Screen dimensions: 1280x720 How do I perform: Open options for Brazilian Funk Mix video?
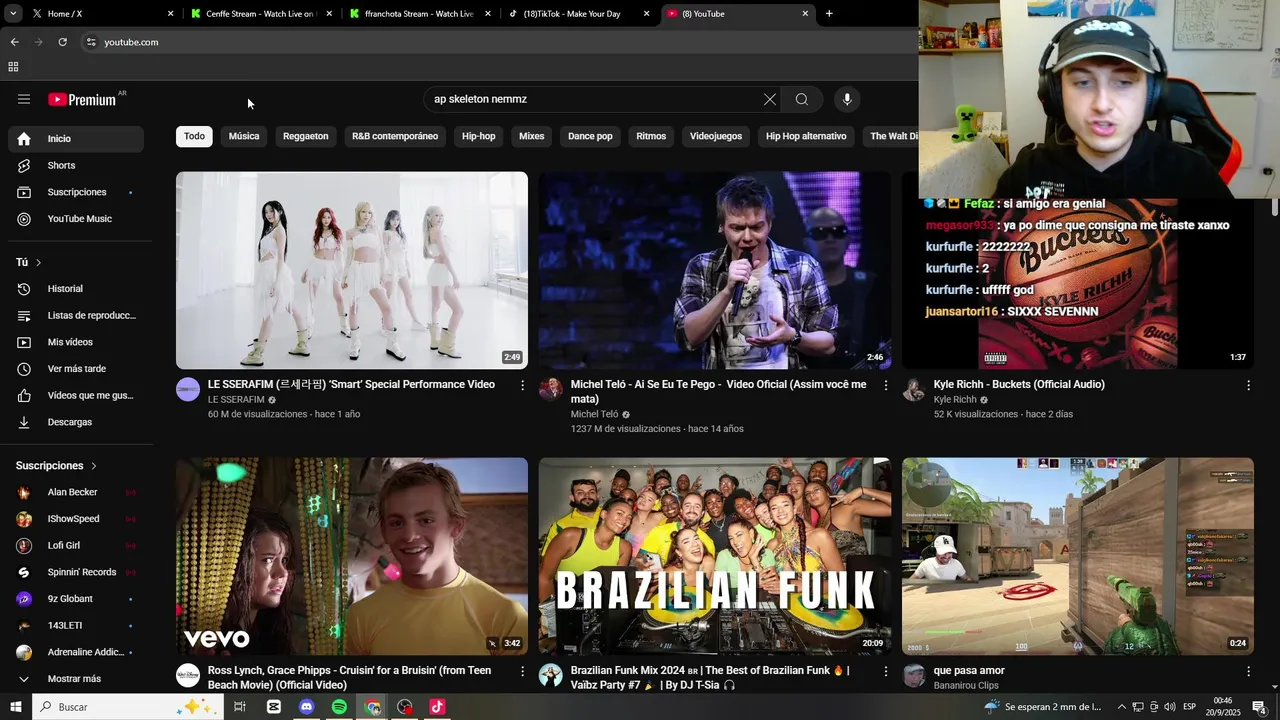(x=885, y=671)
